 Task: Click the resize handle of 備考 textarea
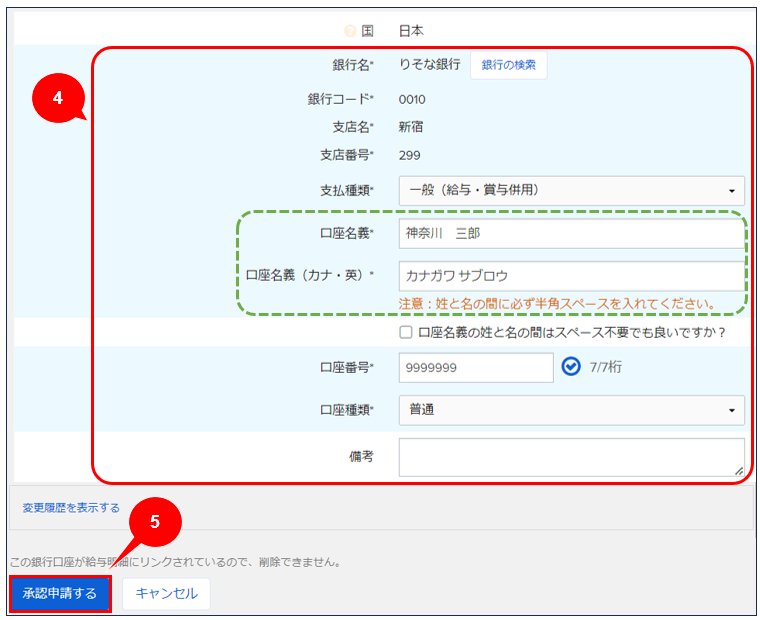[x=739, y=471]
